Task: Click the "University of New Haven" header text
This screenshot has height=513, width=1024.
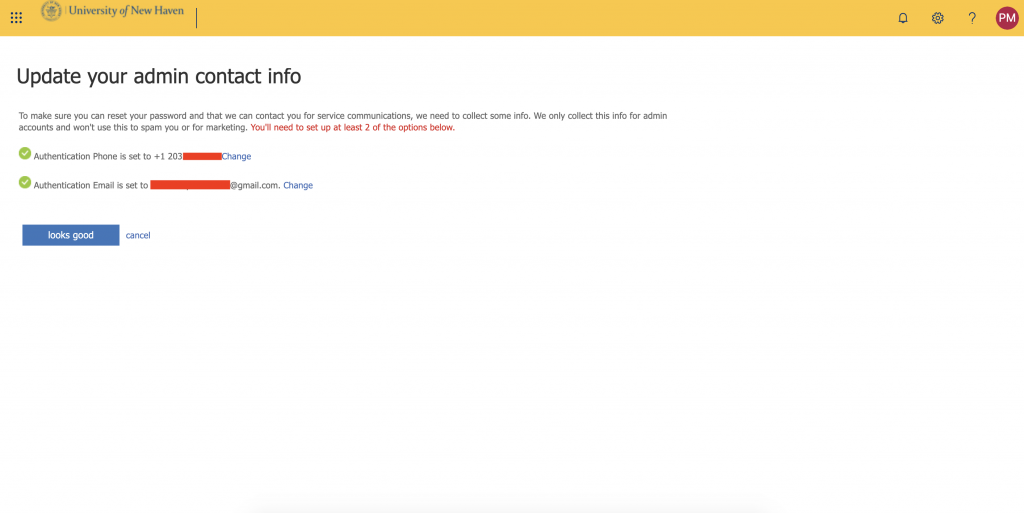Action: [x=126, y=11]
